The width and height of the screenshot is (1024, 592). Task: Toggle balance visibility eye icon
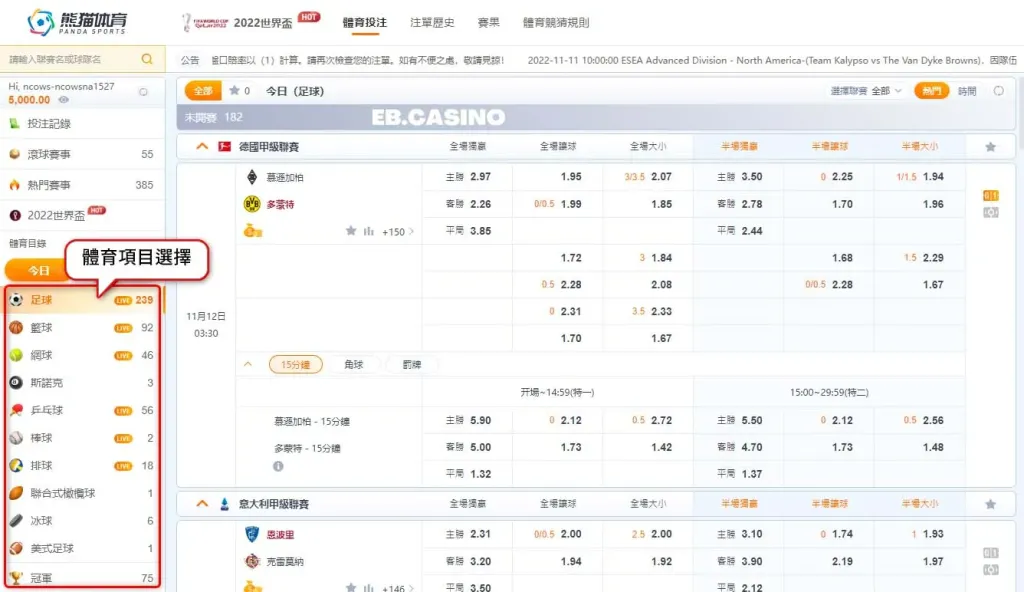[x=64, y=100]
